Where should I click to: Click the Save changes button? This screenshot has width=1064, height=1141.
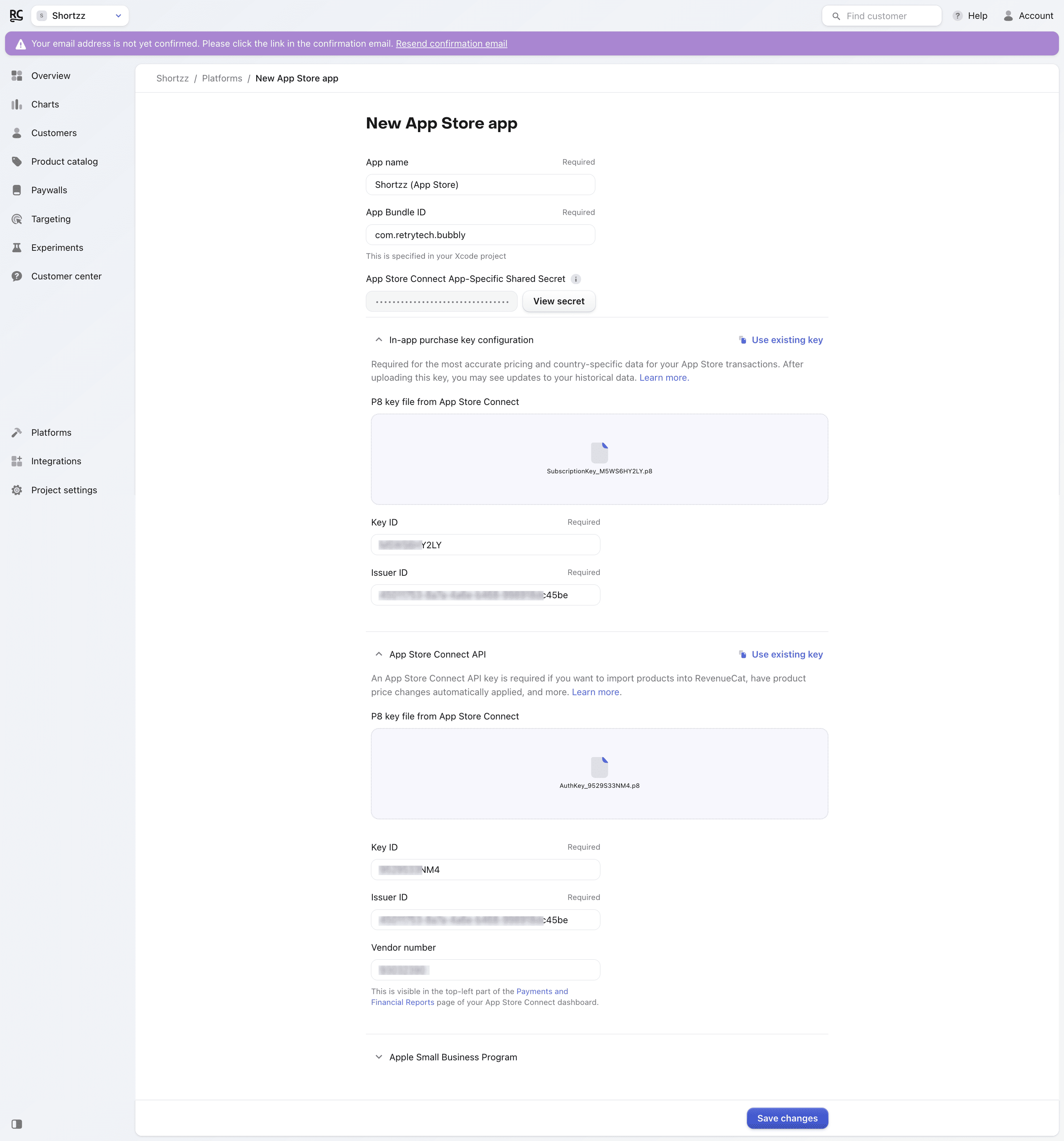tap(787, 1118)
